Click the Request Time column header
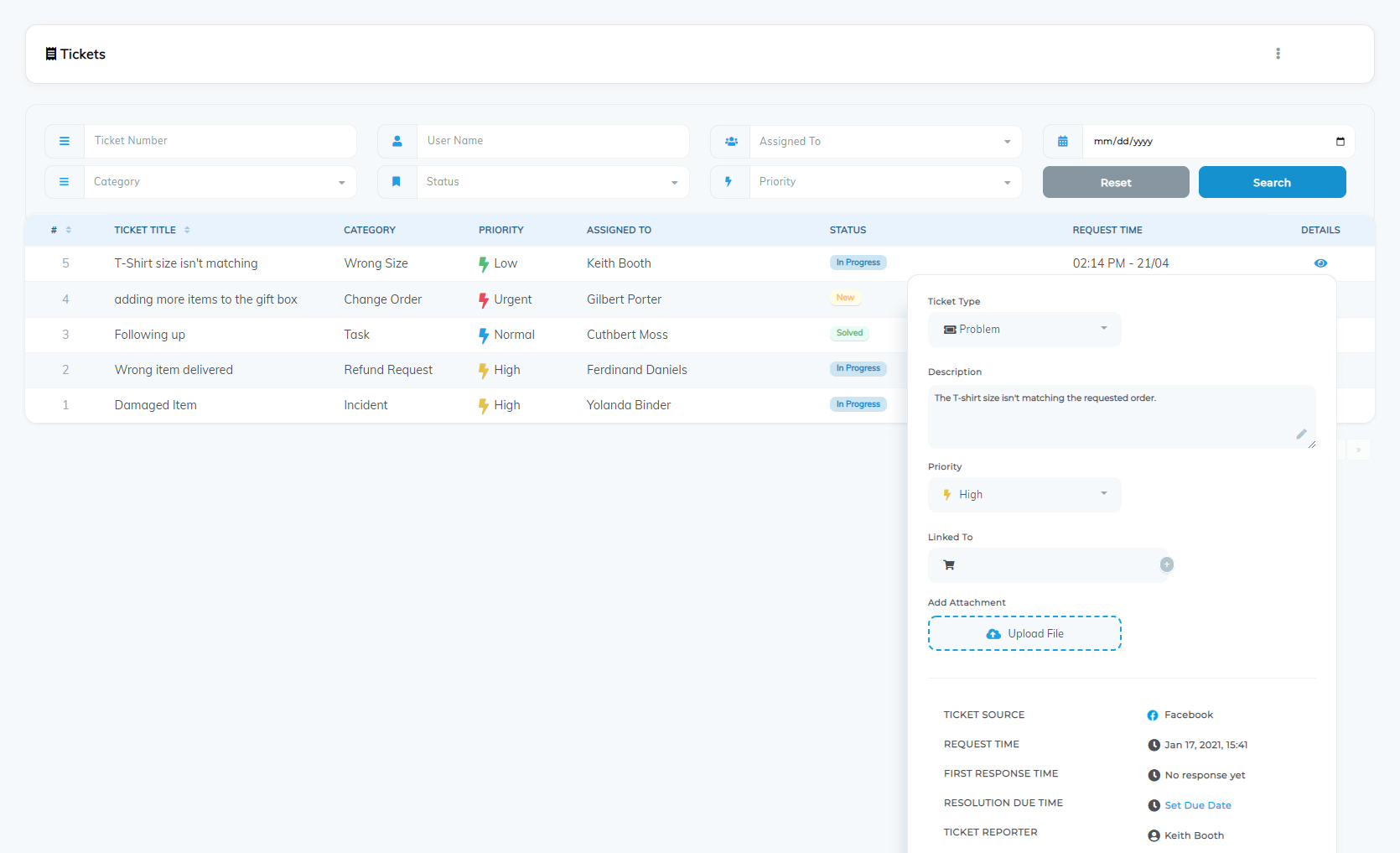The width and height of the screenshot is (1400, 853). point(1107,230)
